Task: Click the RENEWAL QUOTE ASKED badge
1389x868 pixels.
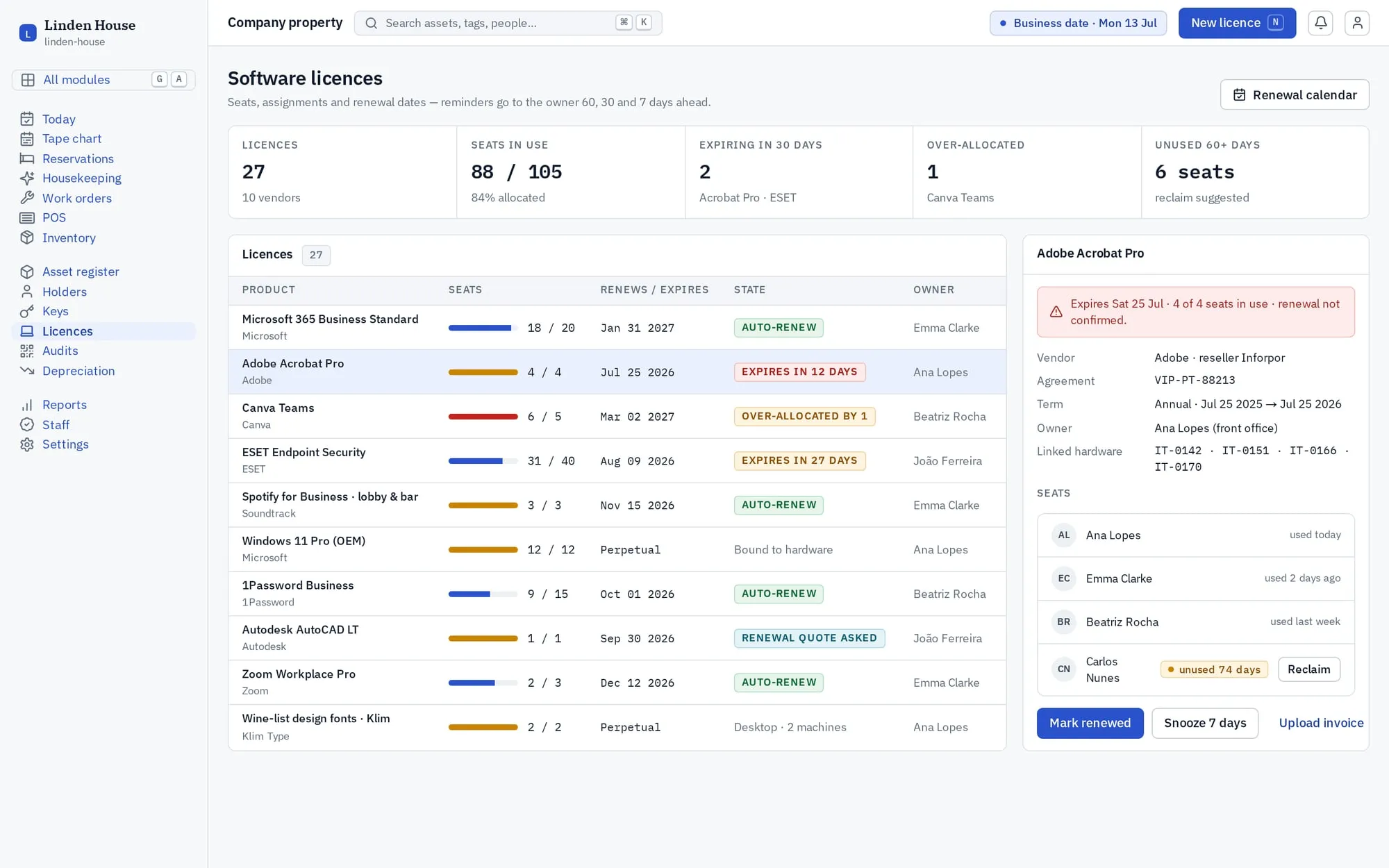Action: (809, 638)
